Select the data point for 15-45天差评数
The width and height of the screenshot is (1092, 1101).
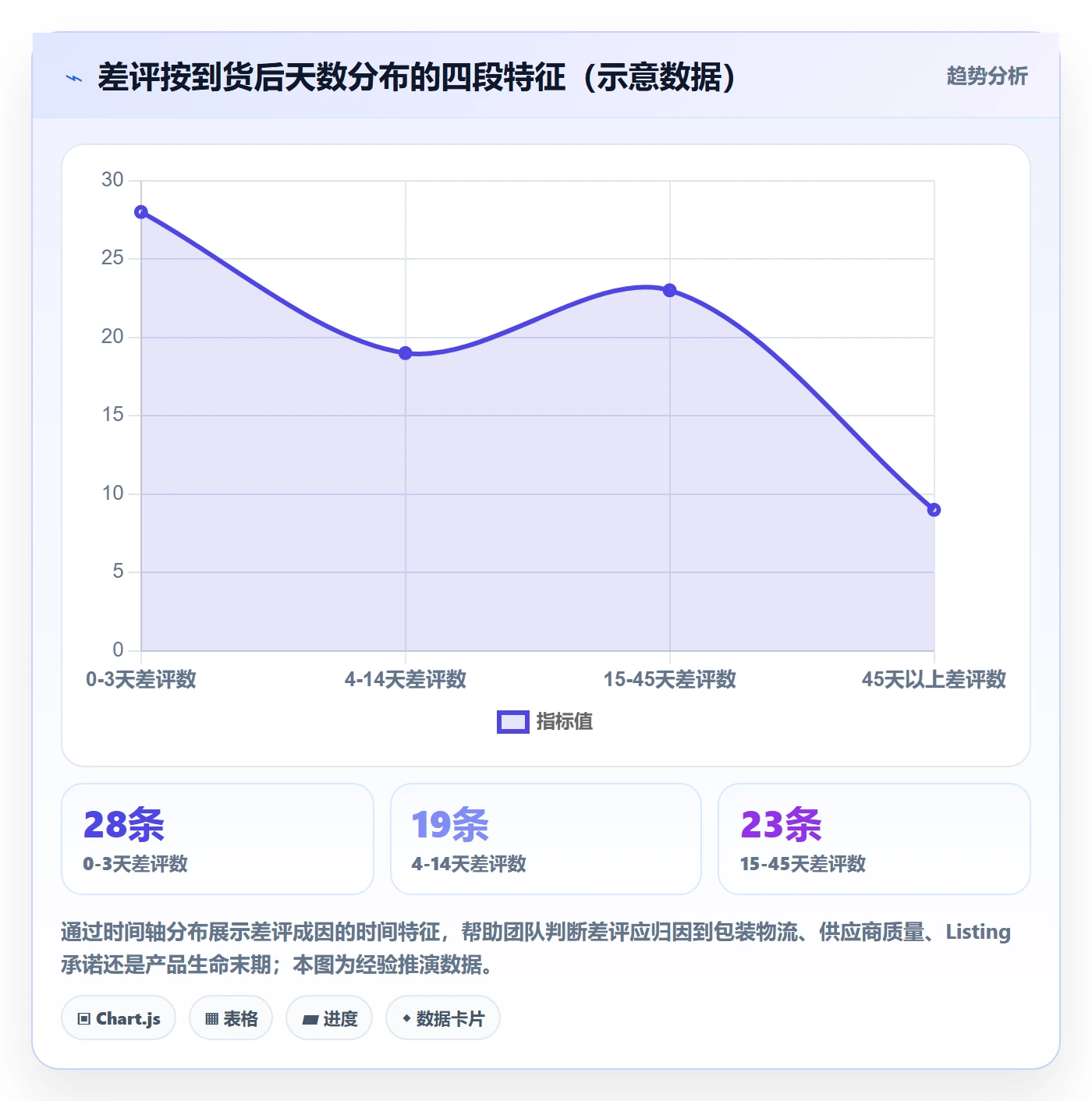(670, 290)
